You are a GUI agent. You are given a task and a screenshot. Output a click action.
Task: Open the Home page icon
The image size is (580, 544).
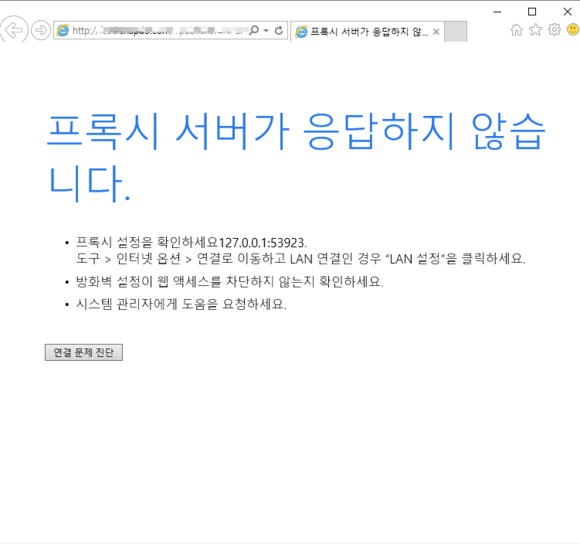click(x=517, y=30)
